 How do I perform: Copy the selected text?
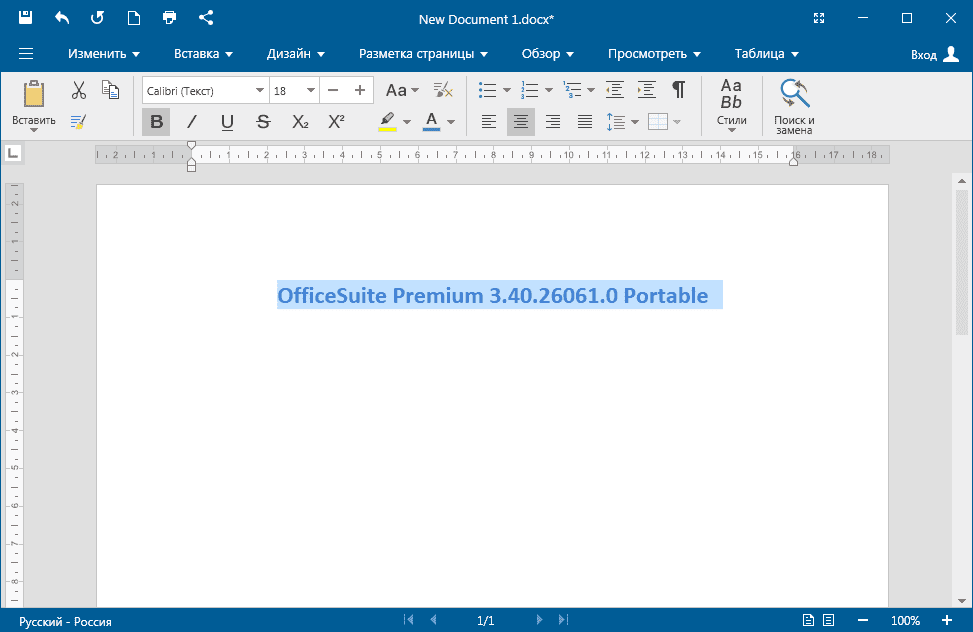(110, 90)
